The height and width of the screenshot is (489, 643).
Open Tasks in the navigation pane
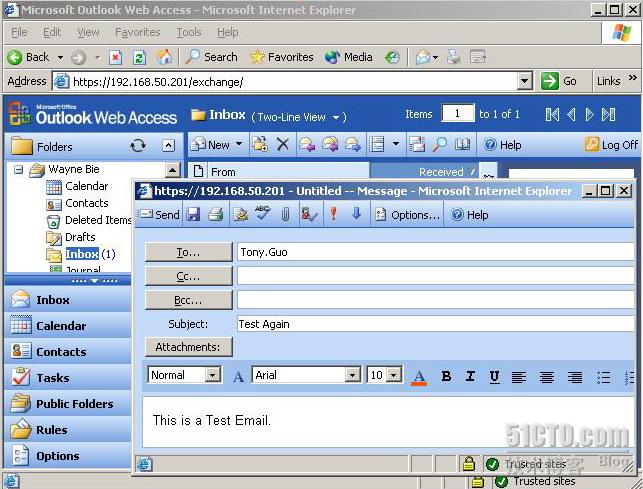pos(68,377)
